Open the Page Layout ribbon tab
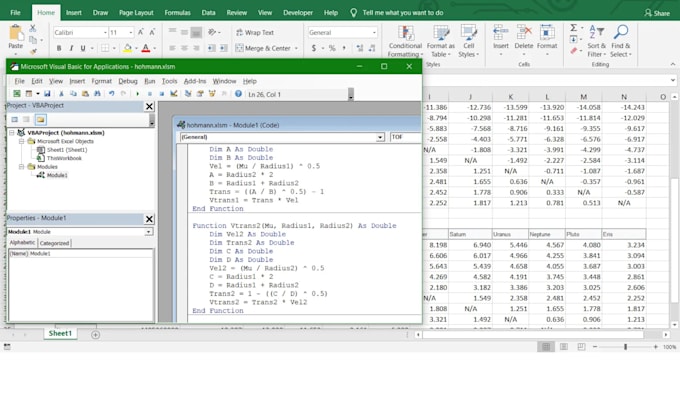680x409 pixels. tap(136, 13)
